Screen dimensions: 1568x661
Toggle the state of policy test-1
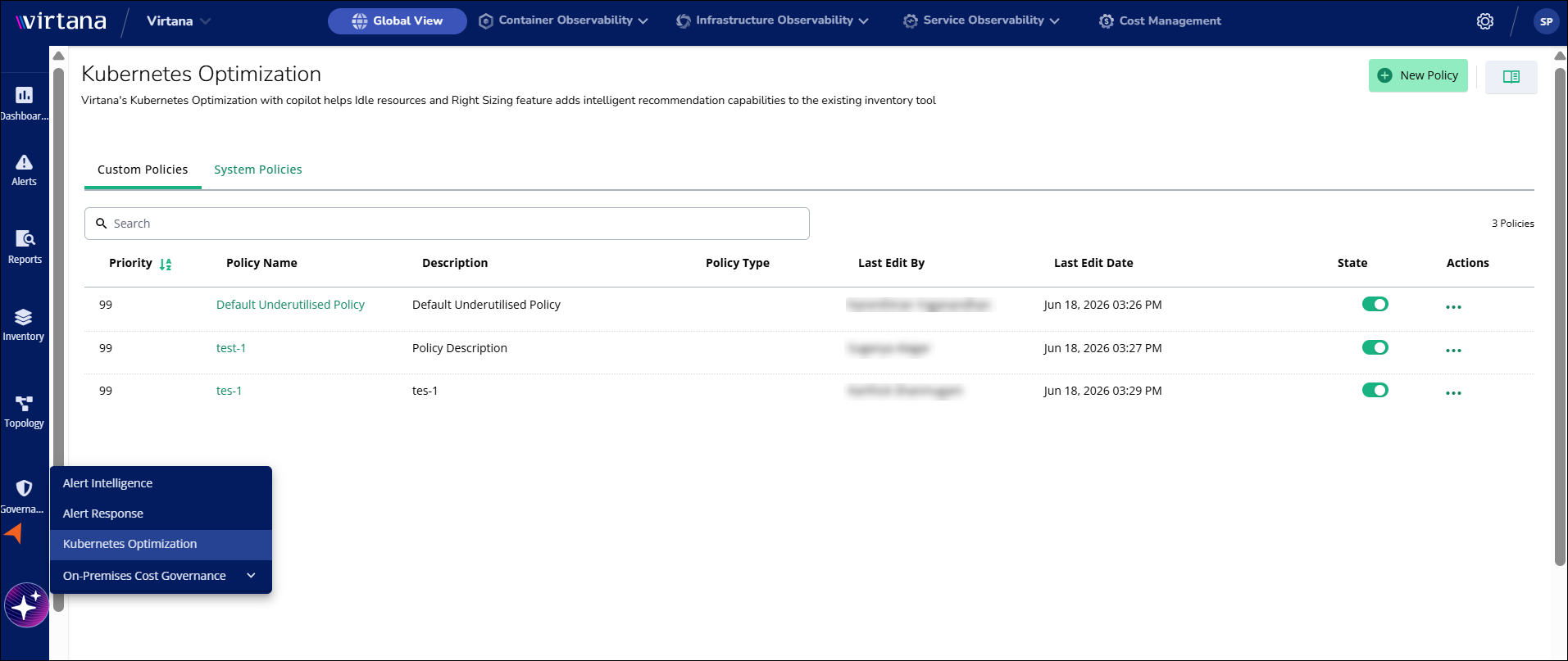tap(1375, 347)
